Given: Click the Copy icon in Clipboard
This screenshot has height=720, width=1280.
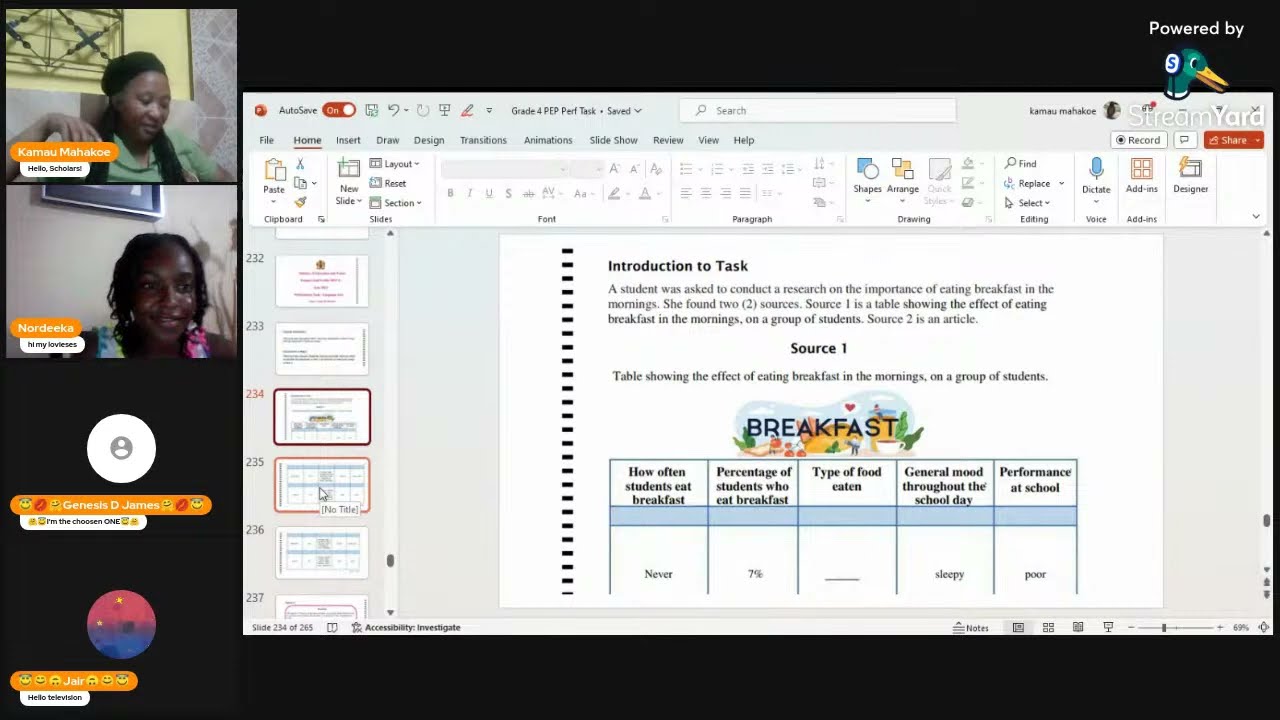Looking at the screenshot, I should click(300, 183).
